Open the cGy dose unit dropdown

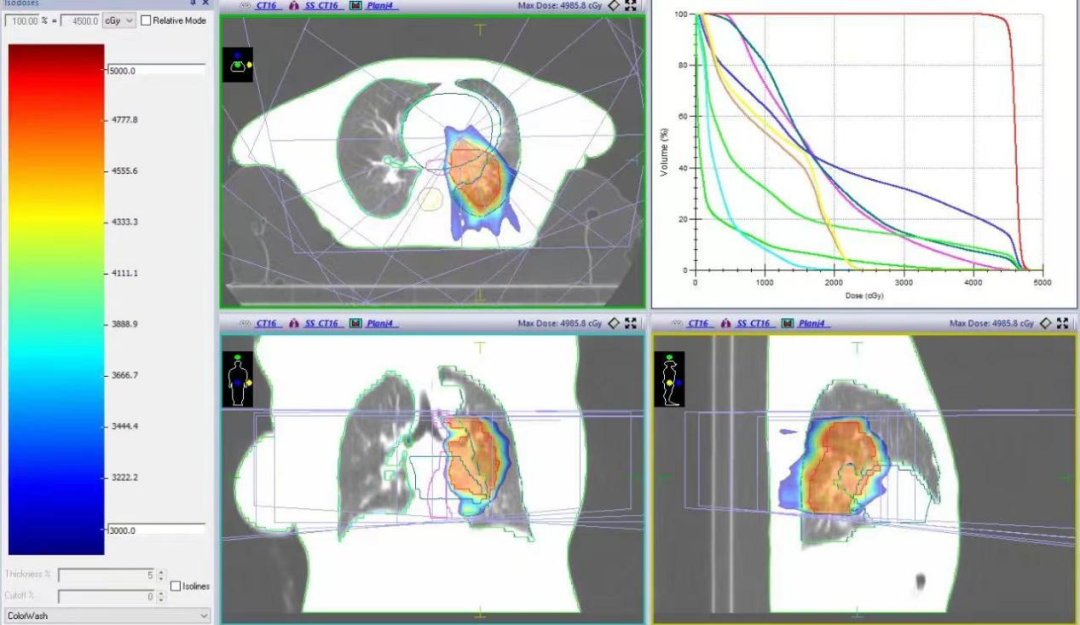tap(118, 21)
